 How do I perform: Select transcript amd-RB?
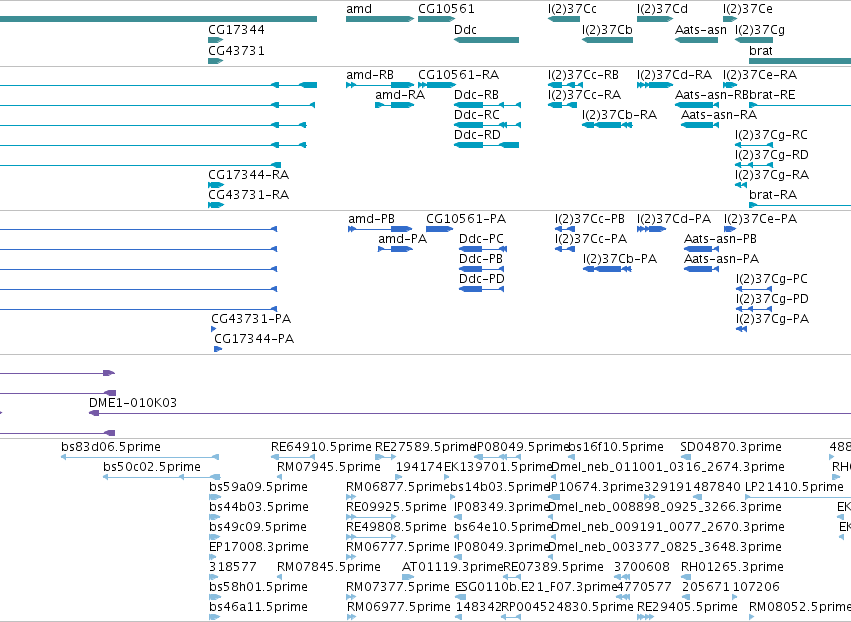pos(370,74)
